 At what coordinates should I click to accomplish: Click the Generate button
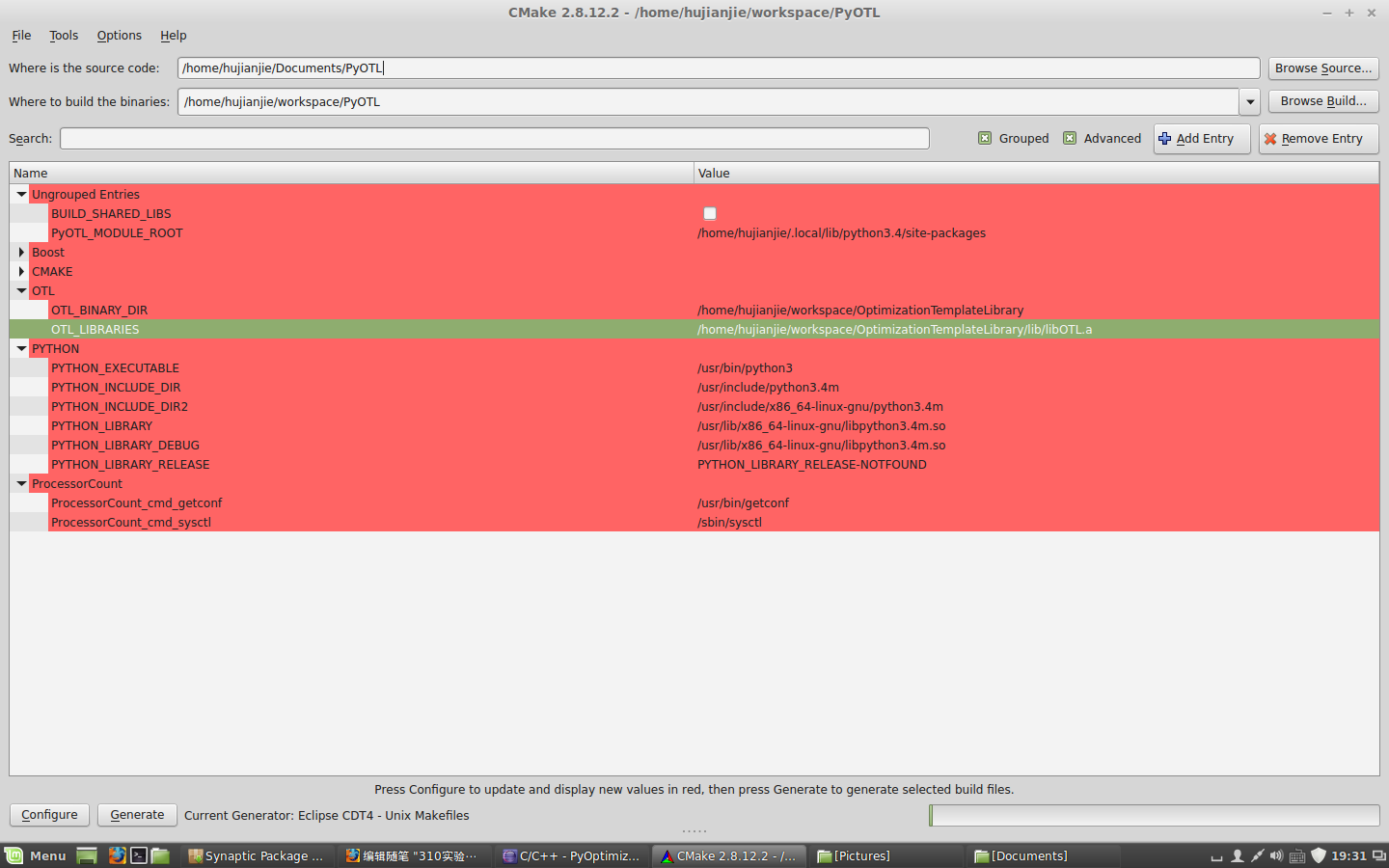pos(137,815)
